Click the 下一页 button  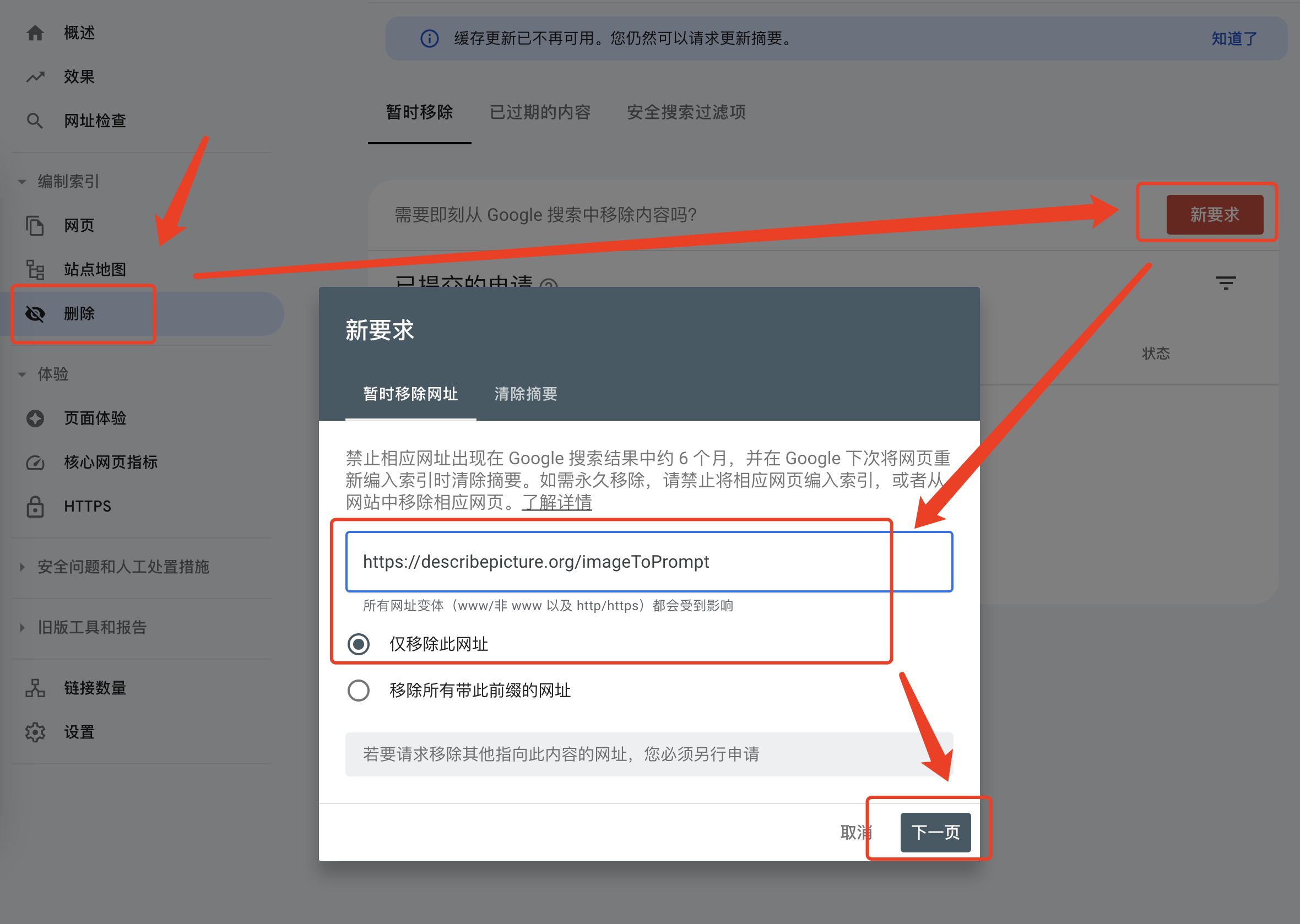[935, 832]
